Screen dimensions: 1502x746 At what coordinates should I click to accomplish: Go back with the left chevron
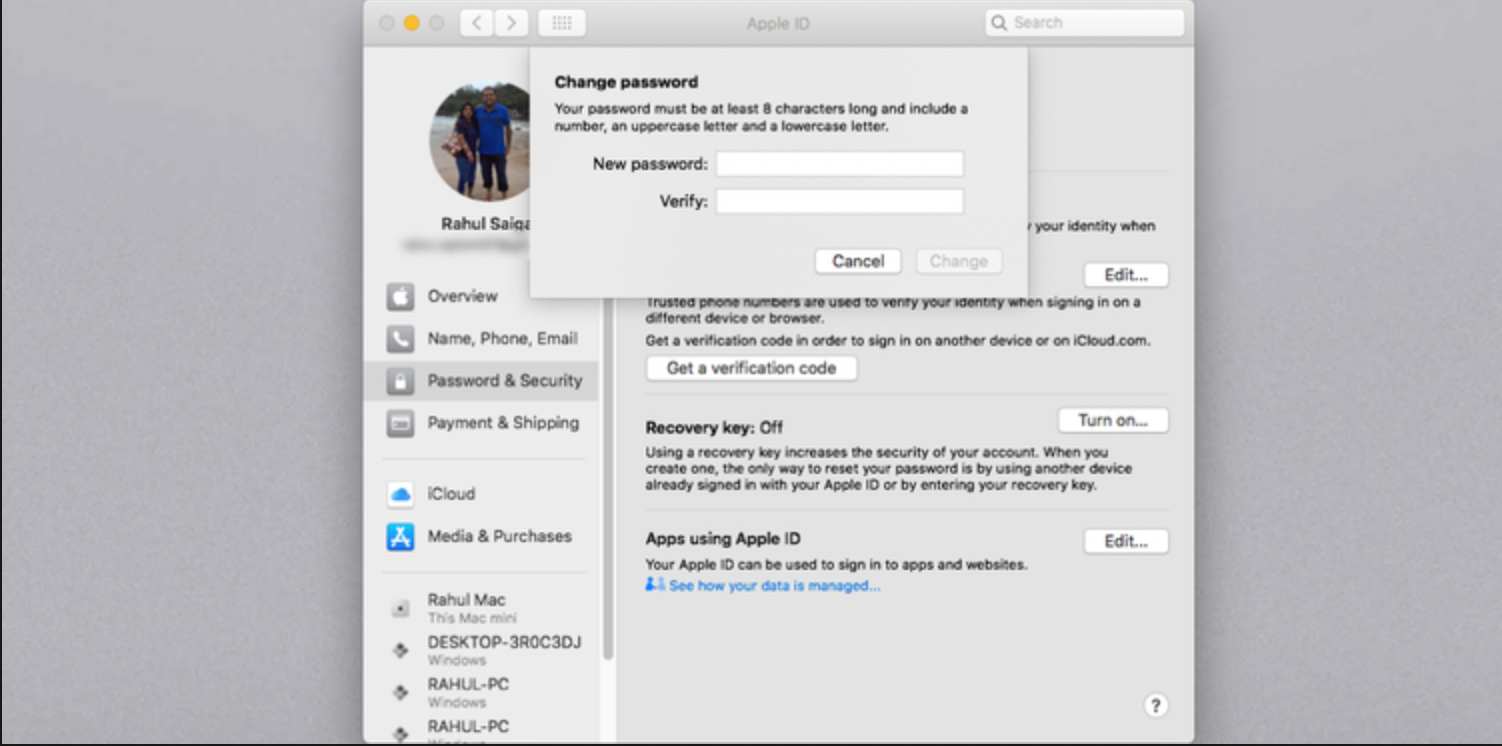476,23
